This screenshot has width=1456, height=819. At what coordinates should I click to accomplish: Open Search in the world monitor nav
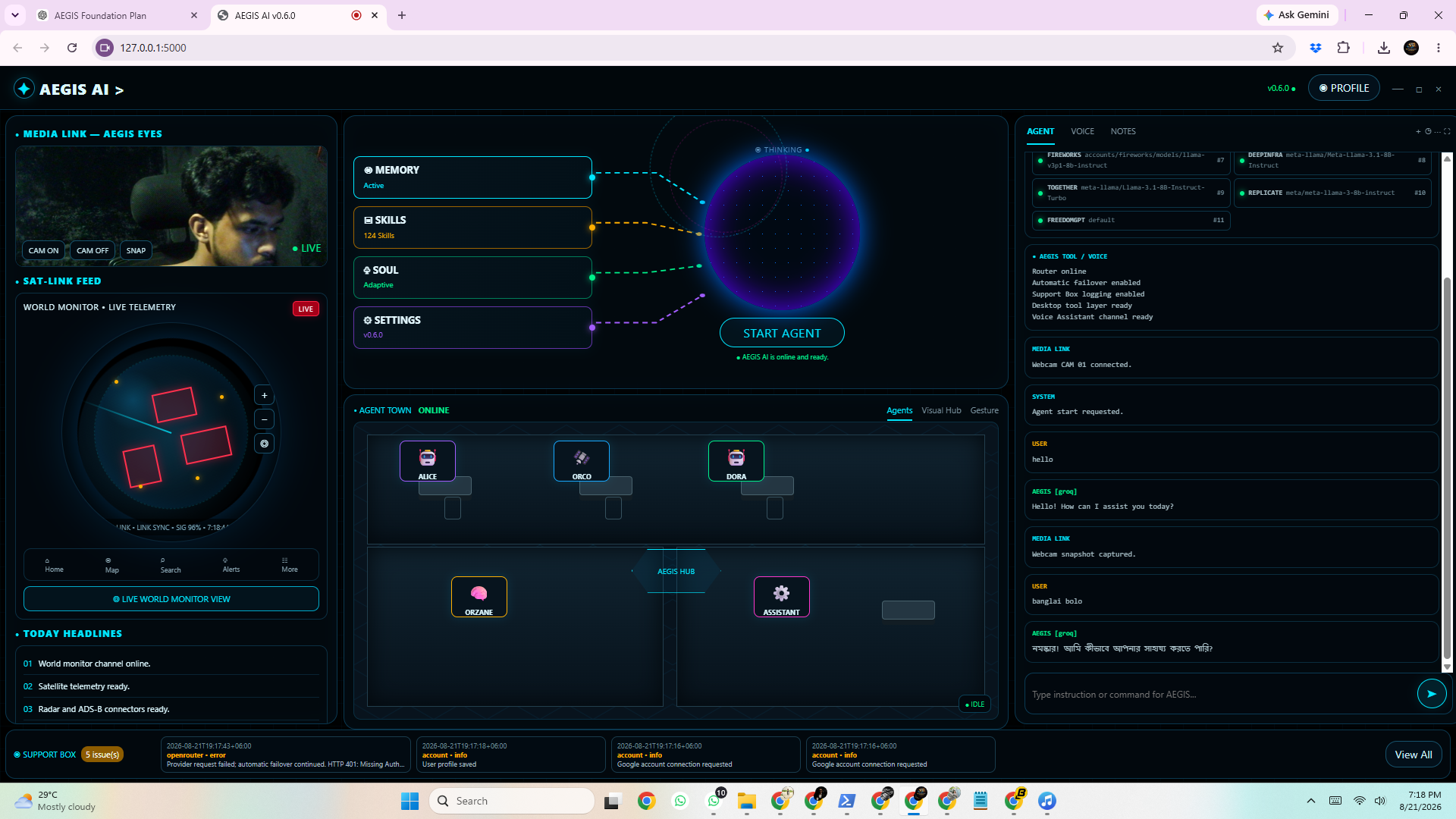pyautogui.click(x=171, y=565)
